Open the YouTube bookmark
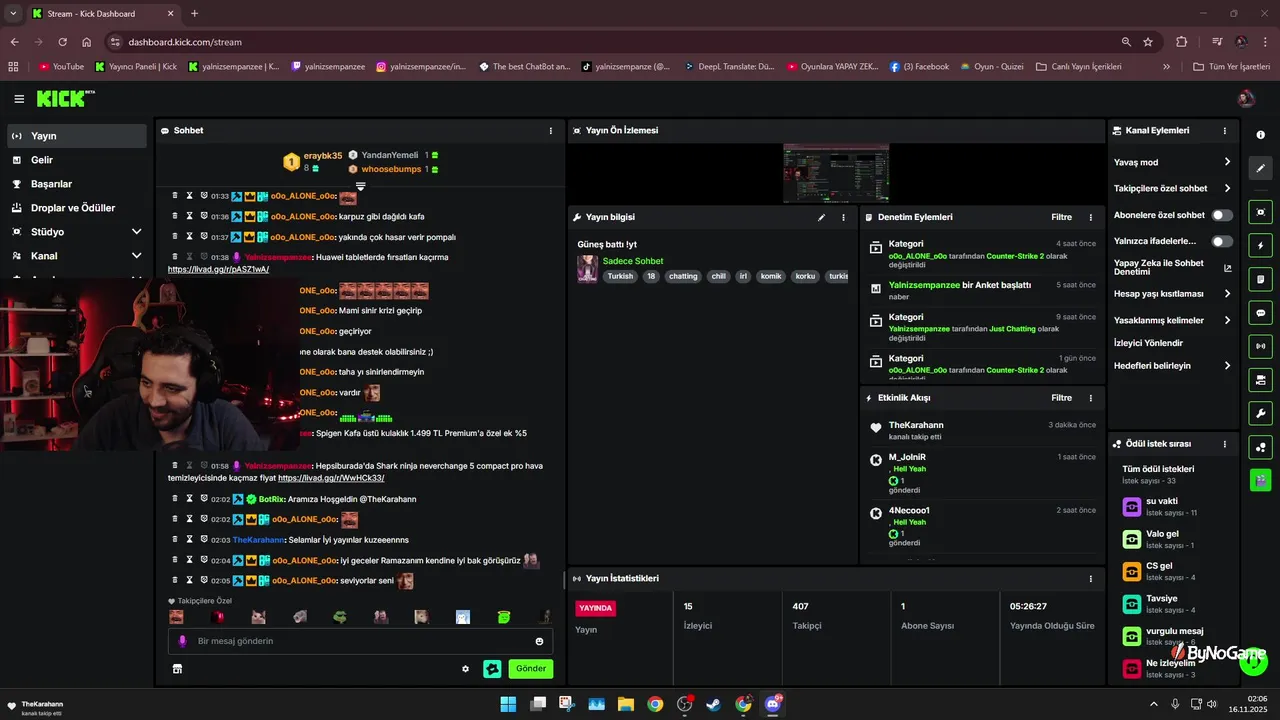The height and width of the screenshot is (720, 1280). [x=60, y=67]
